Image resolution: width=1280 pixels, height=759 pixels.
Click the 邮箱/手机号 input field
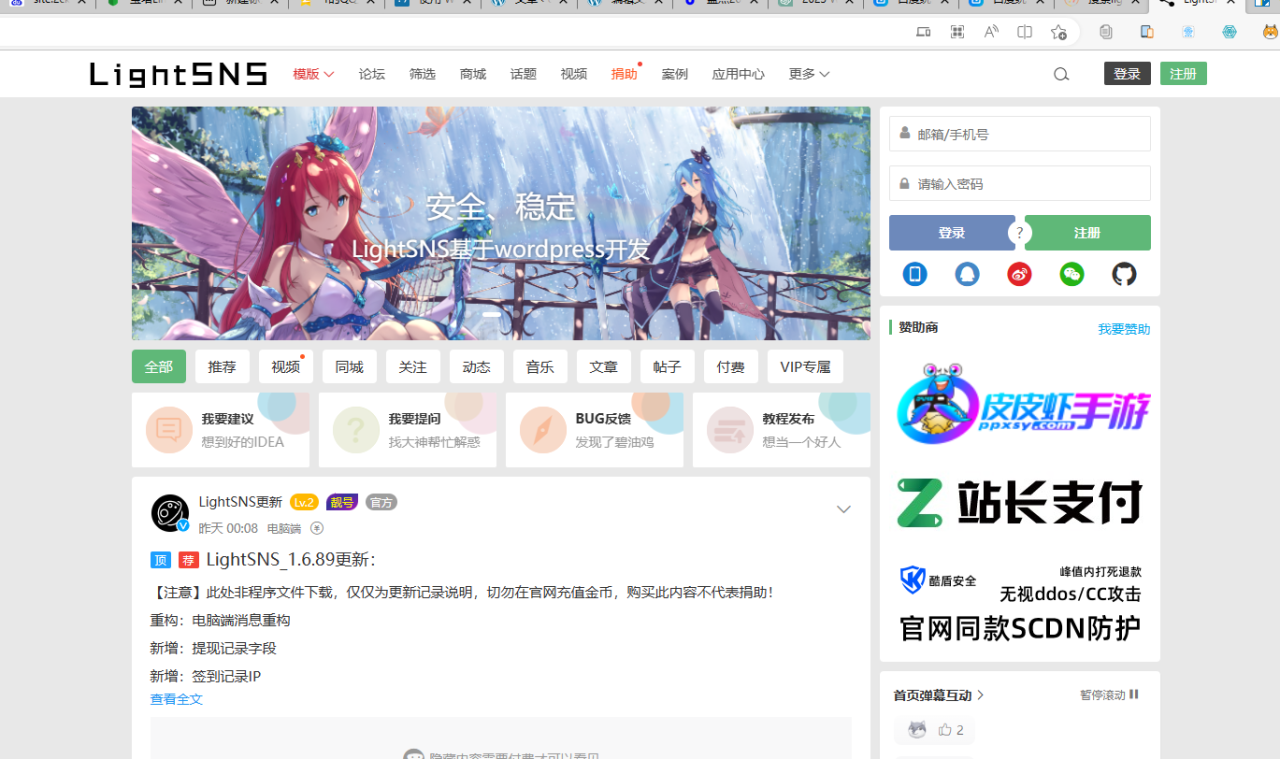pos(1020,134)
